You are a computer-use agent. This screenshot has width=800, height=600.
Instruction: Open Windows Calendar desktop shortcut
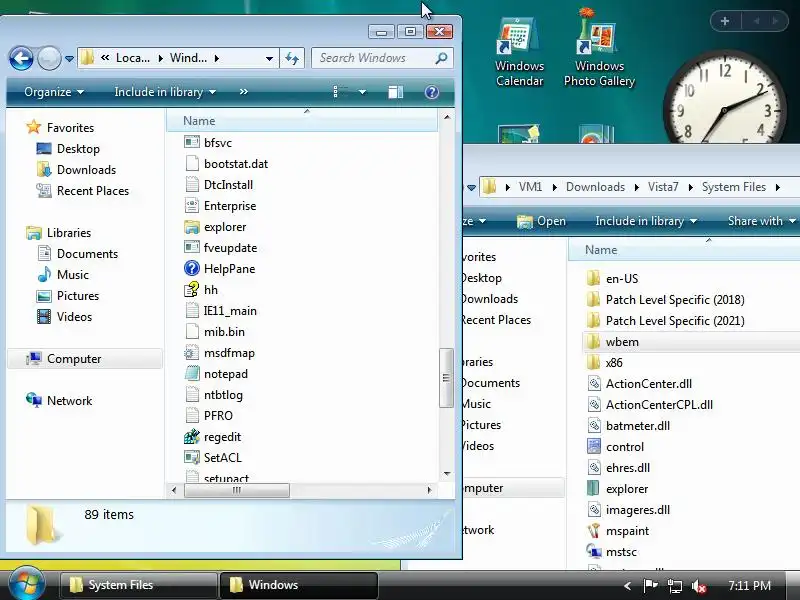[x=519, y=53]
